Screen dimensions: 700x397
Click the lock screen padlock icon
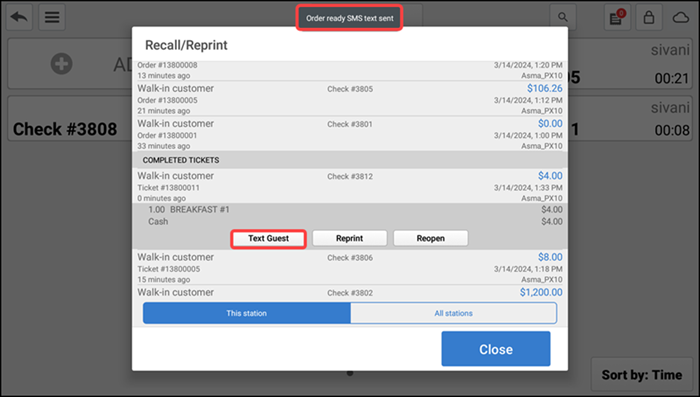(x=649, y=17)
